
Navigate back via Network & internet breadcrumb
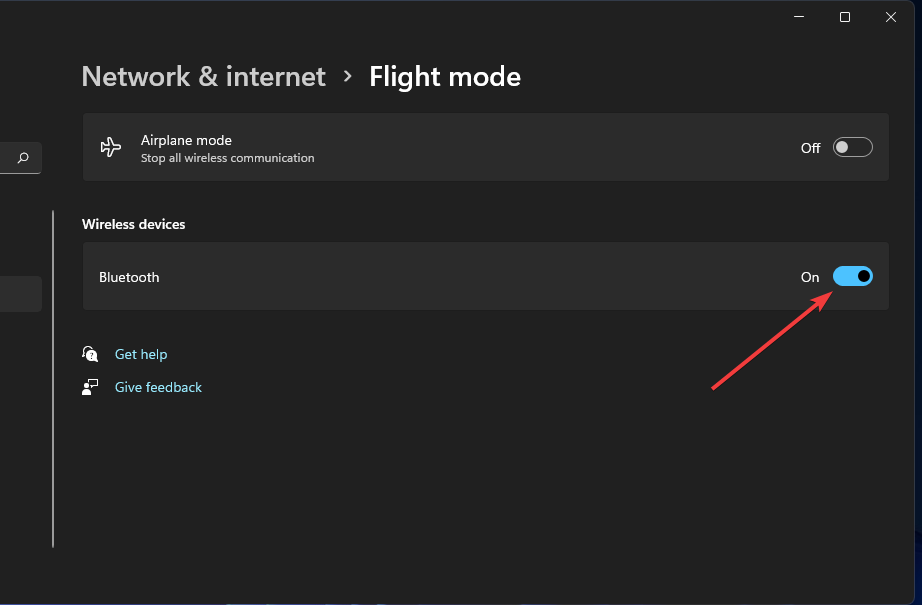coord(203,76)
